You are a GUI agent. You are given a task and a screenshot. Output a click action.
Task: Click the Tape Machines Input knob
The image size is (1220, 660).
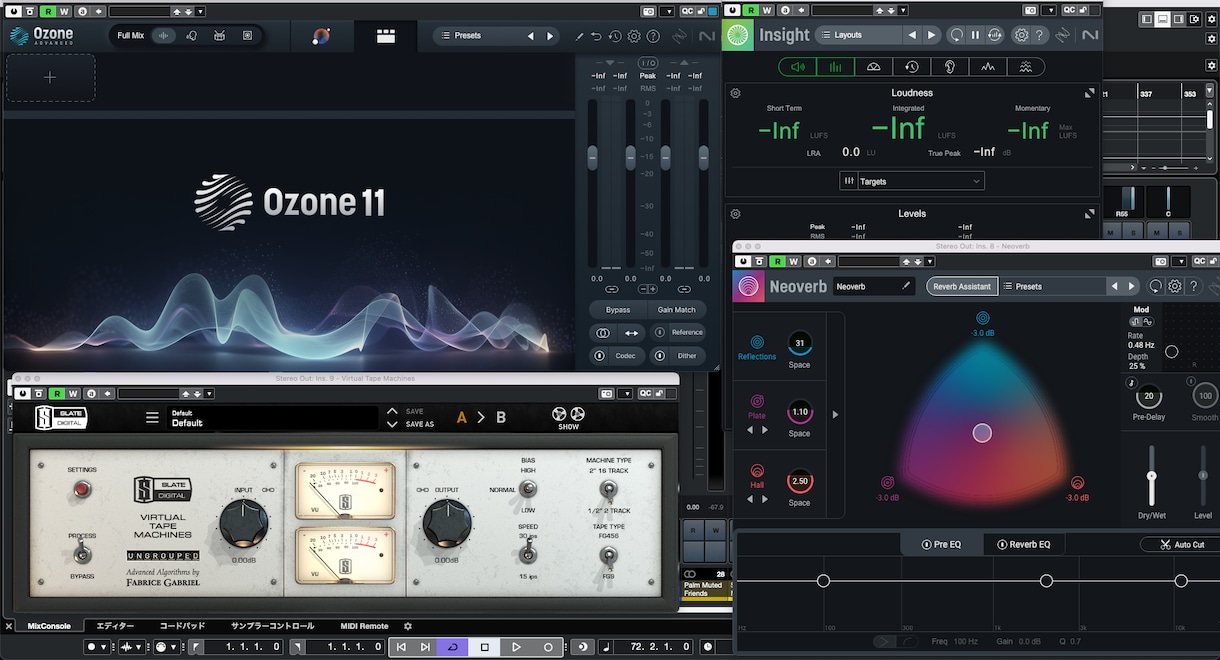click(x=244, y=523)
